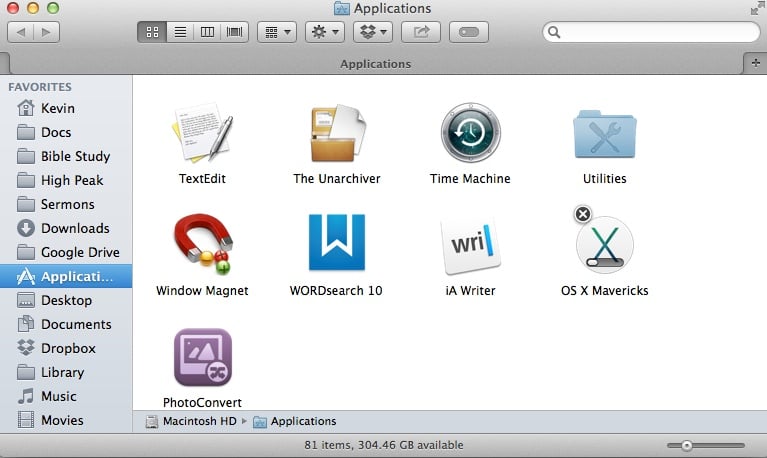
Task: Open Music in the sidebar
Action: (x=66, y=396)
